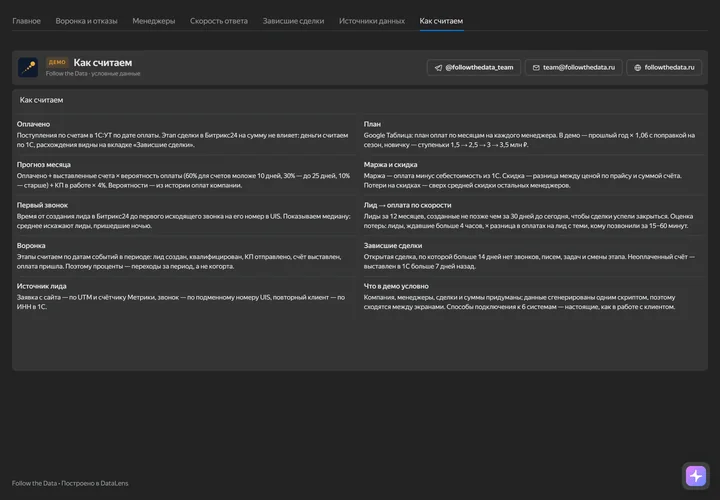Click the Прогноз месяца description text

(x=183, y=180)
